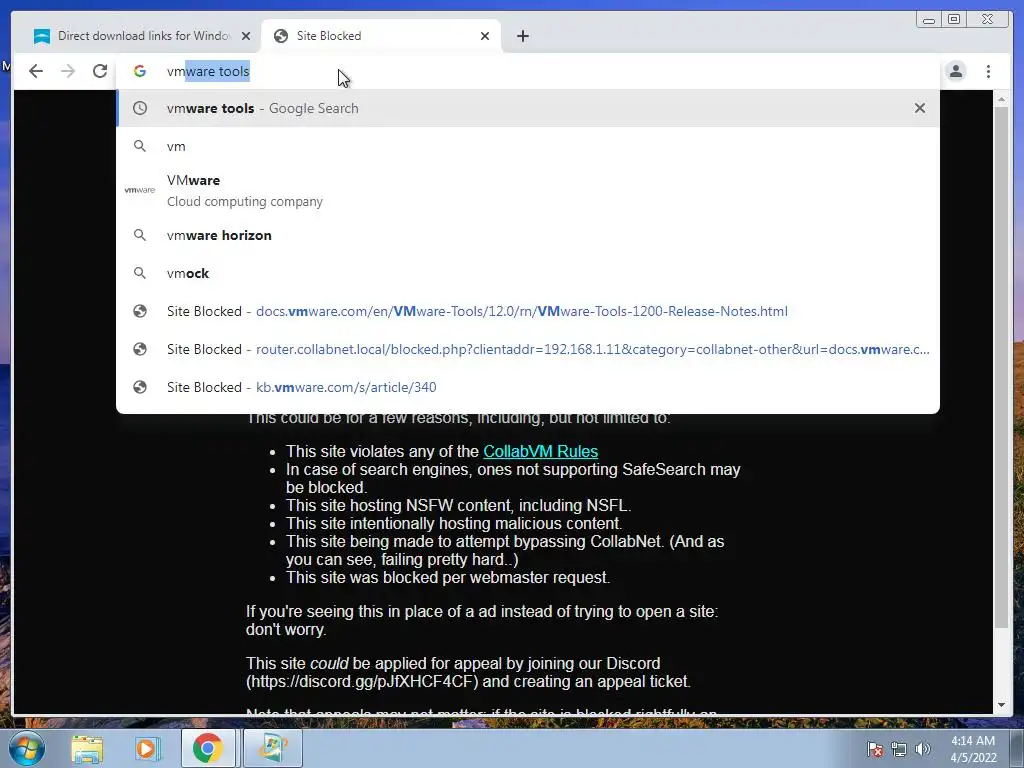
Task: Open the router.collabnet.local blocked.php suggestion
Action: [x=528, y=349]
